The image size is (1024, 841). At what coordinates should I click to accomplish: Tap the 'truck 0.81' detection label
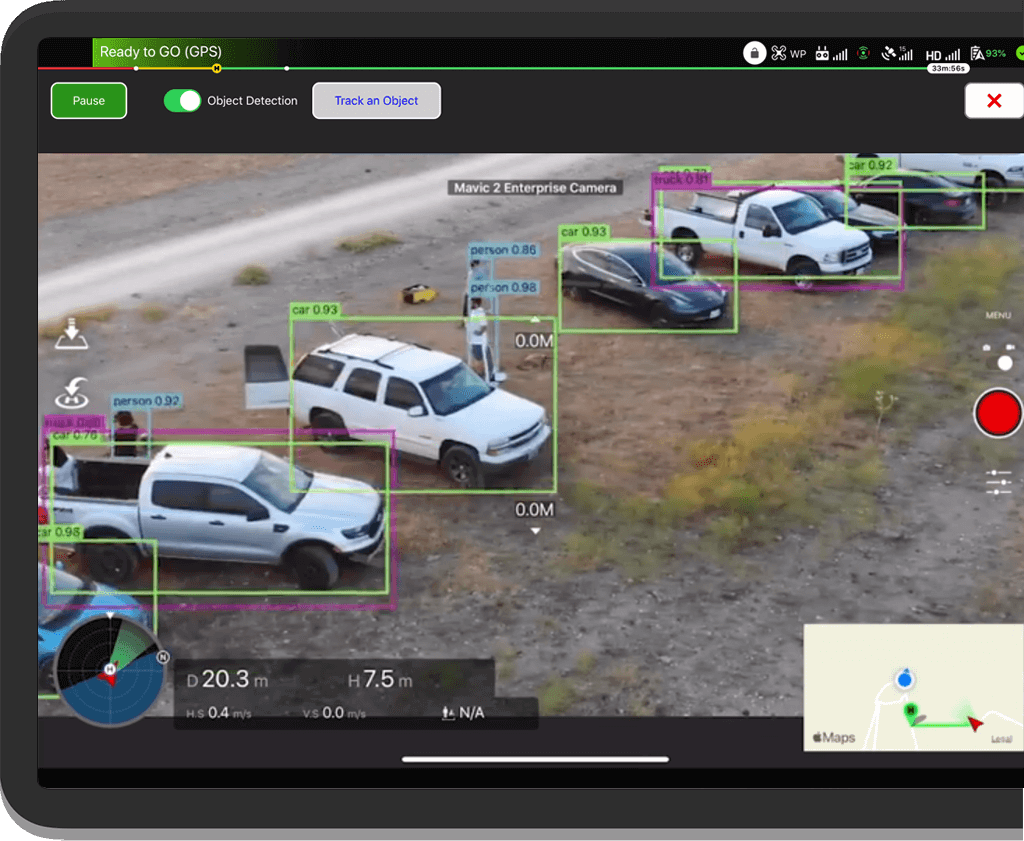(680, 180)
